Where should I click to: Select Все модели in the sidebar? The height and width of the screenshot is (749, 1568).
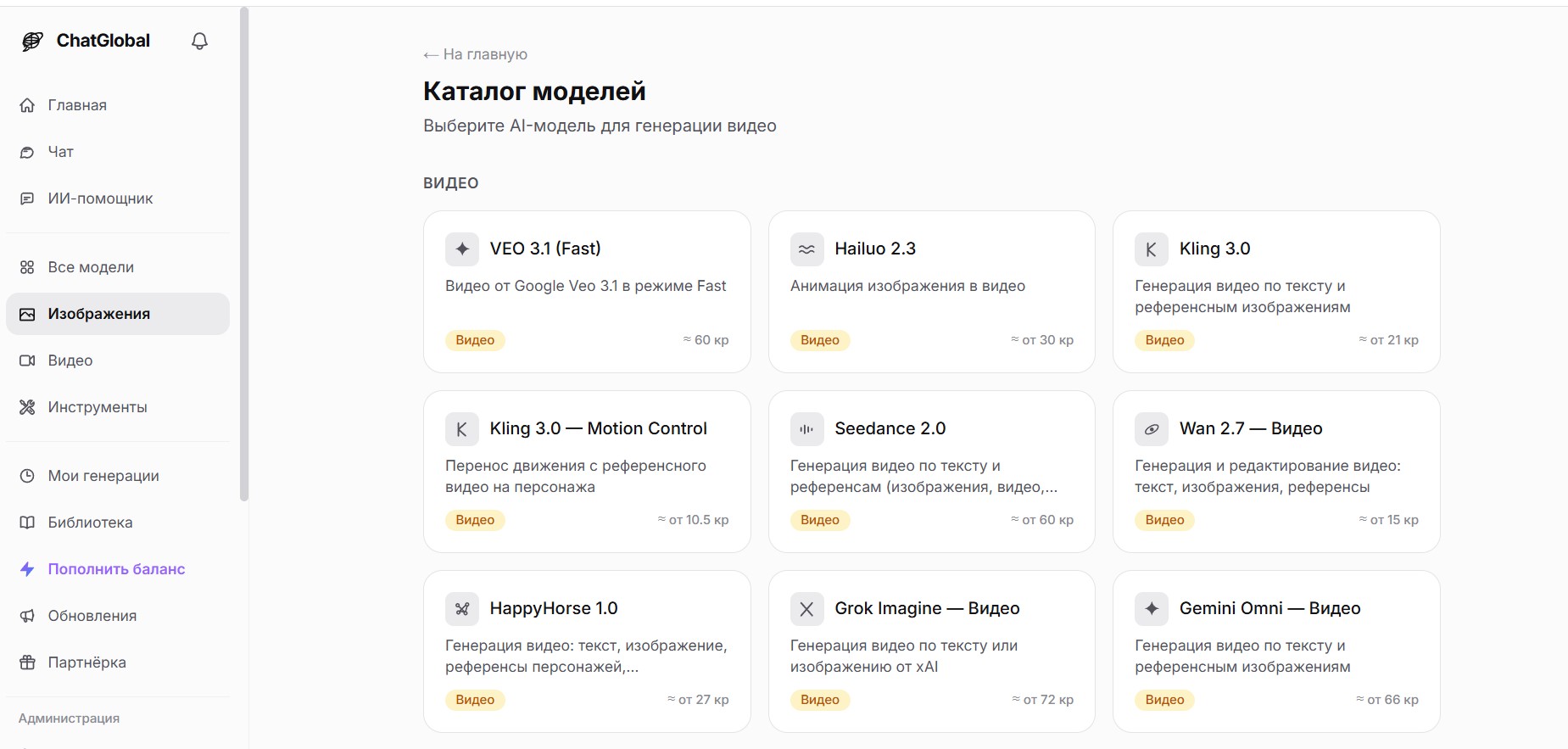click(118, 267)
